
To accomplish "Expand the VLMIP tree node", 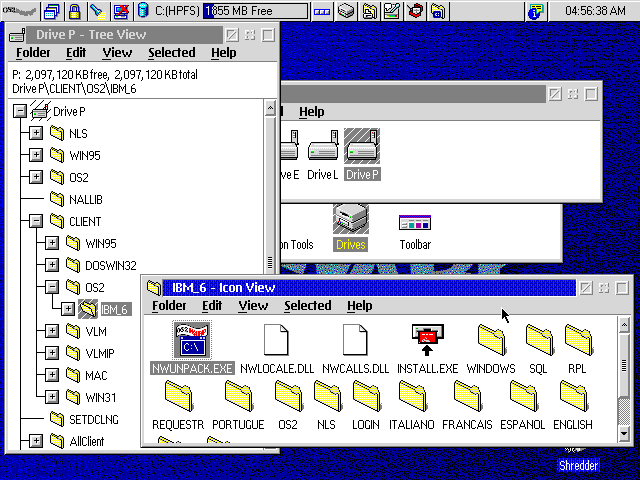I will pyautogui.click(x=52, y=353).
